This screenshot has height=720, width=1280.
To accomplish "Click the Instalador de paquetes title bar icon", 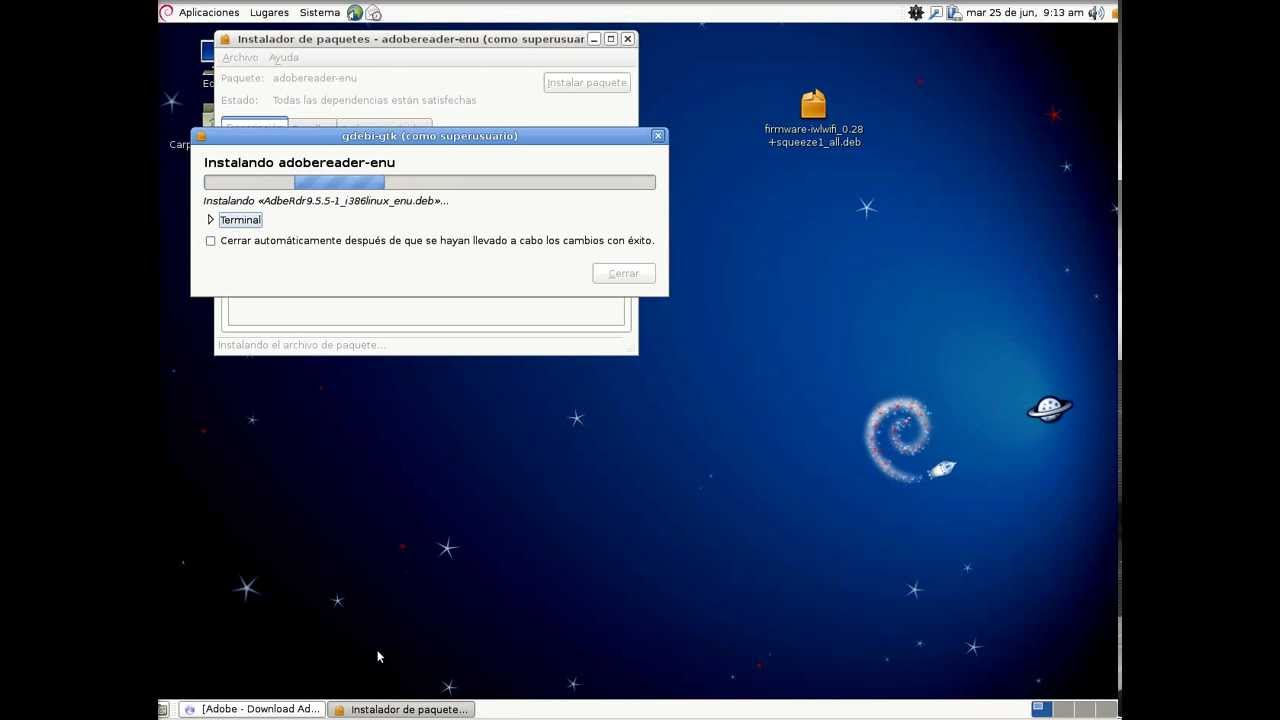I will click(x=225, y=39).
